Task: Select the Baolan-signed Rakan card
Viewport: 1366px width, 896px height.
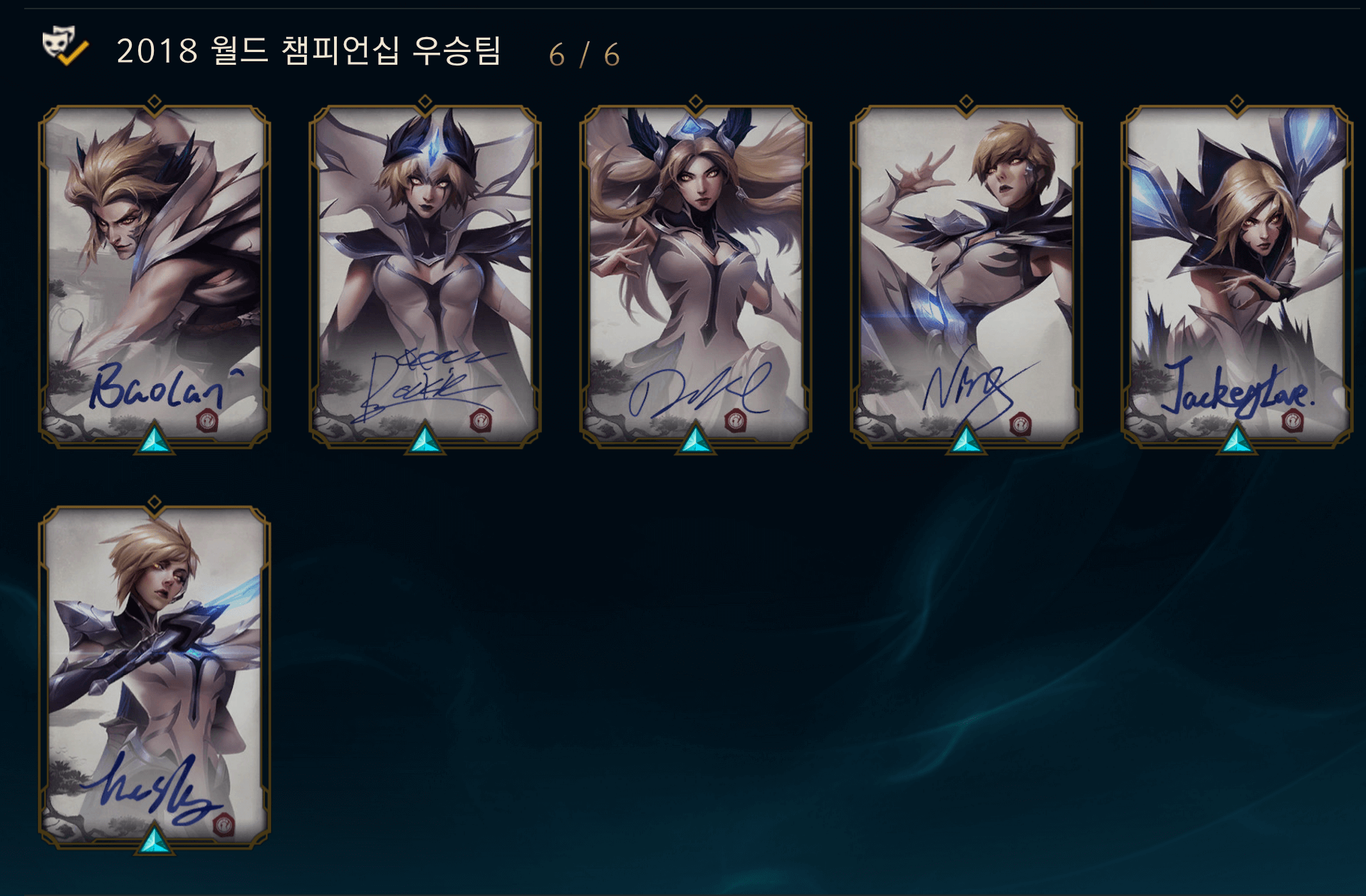Action: pos(155,277)
